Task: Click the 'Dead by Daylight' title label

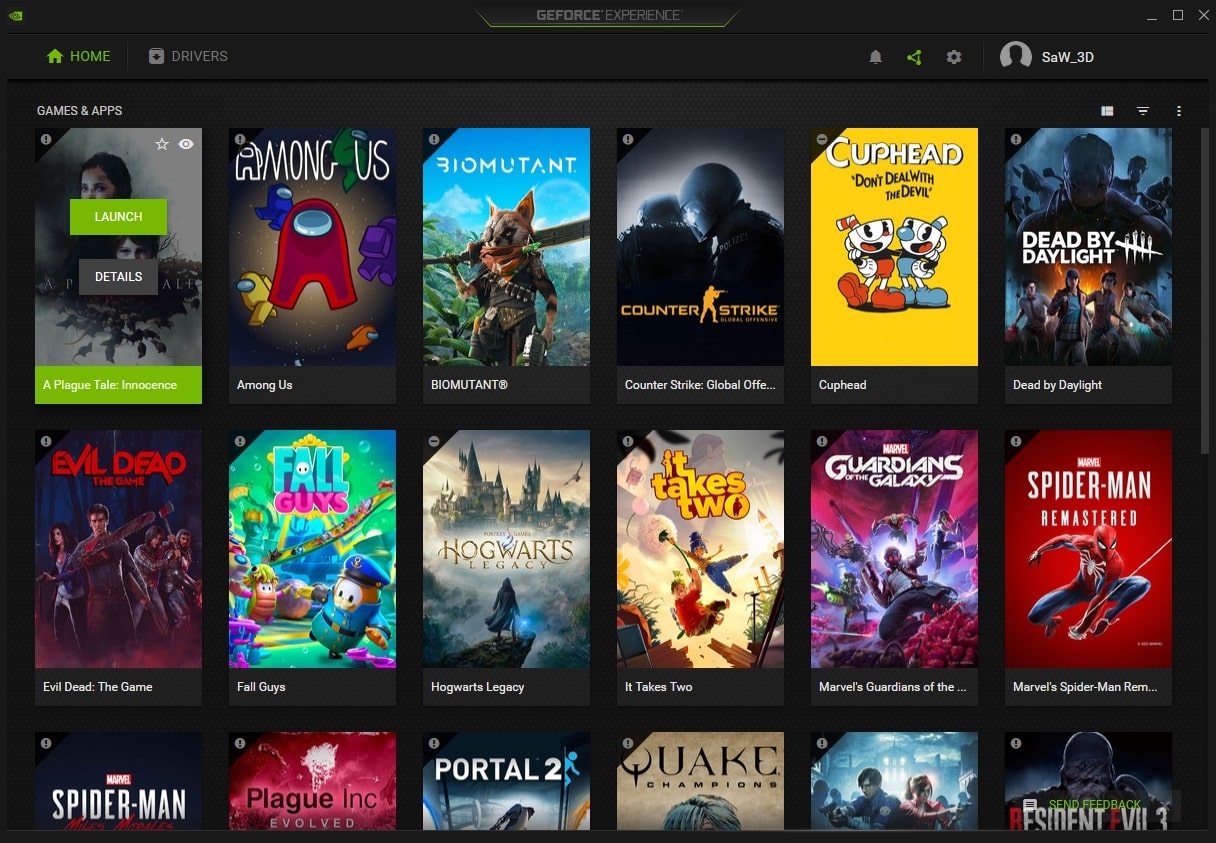Action: pos(1058,385)
